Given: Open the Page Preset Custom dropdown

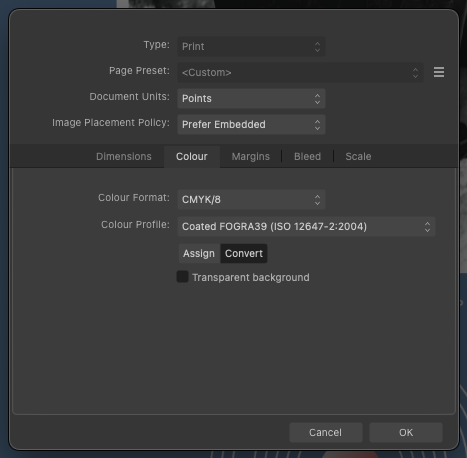Looking at the screenshot, I should click(300, 72).
